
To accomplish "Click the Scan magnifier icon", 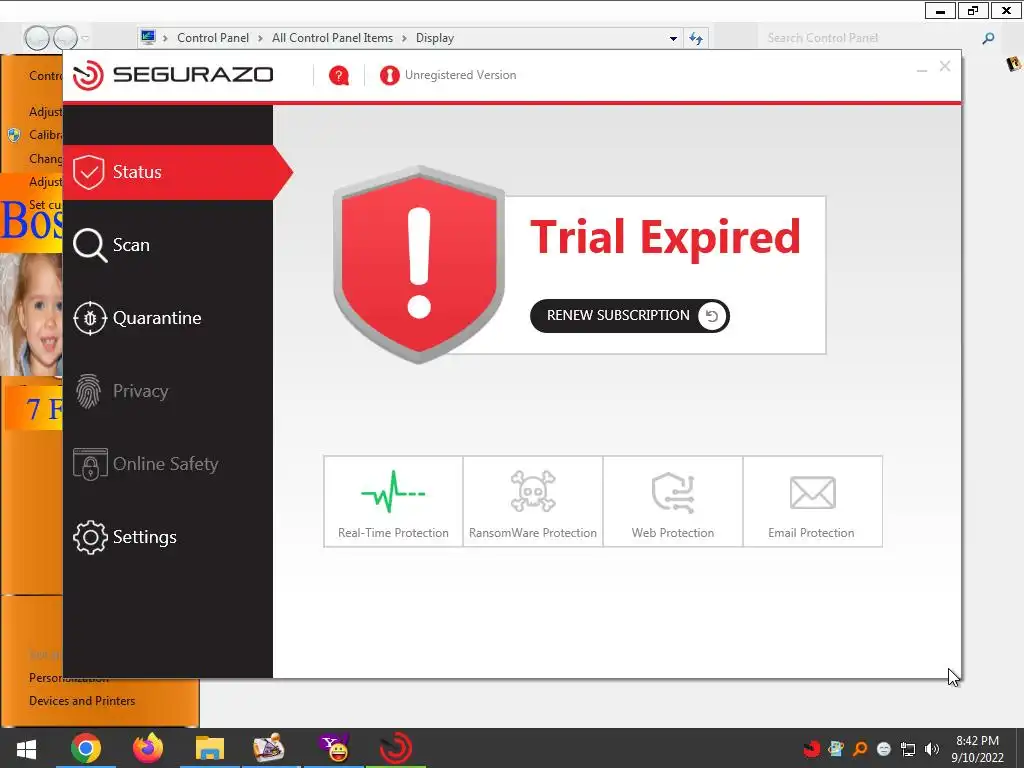I will 89,246.
